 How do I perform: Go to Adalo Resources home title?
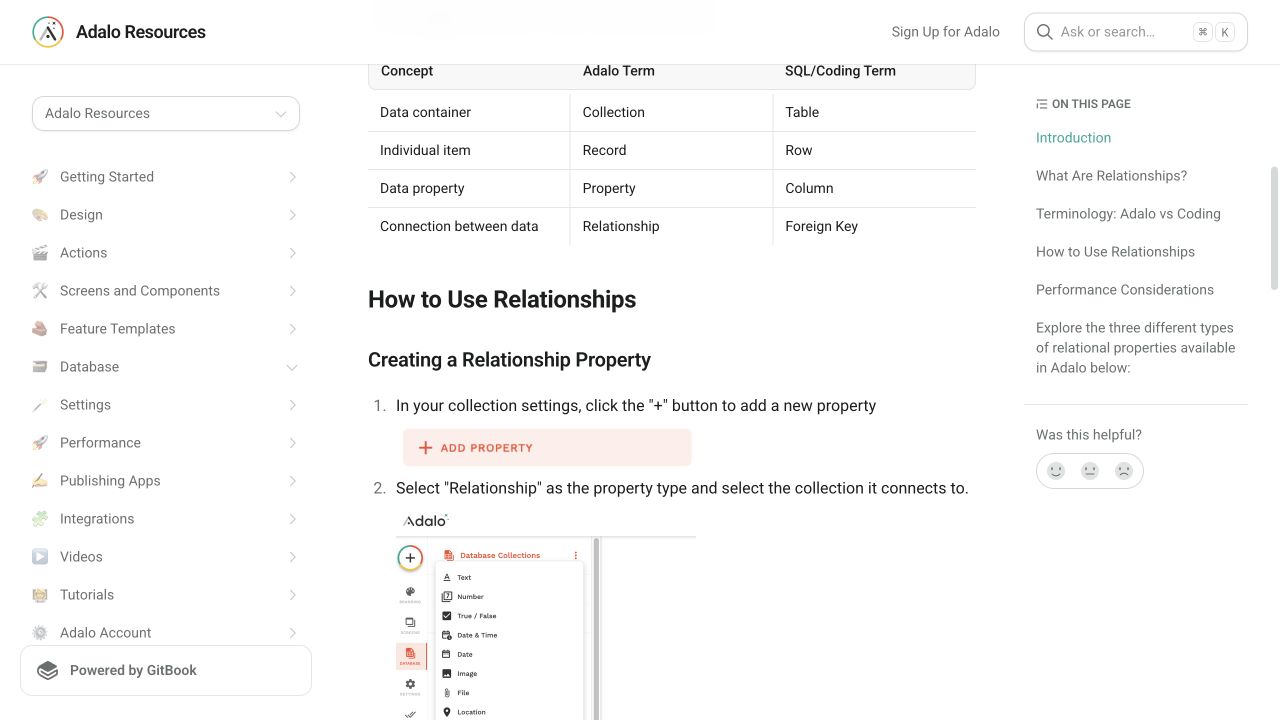(x=141, y=32)
